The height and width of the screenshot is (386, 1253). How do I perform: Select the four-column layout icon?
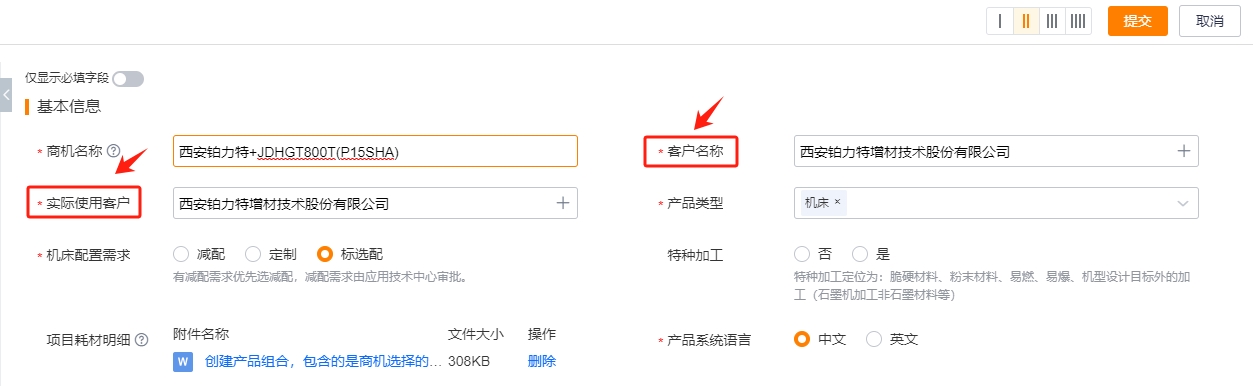tap(1078, 21)
